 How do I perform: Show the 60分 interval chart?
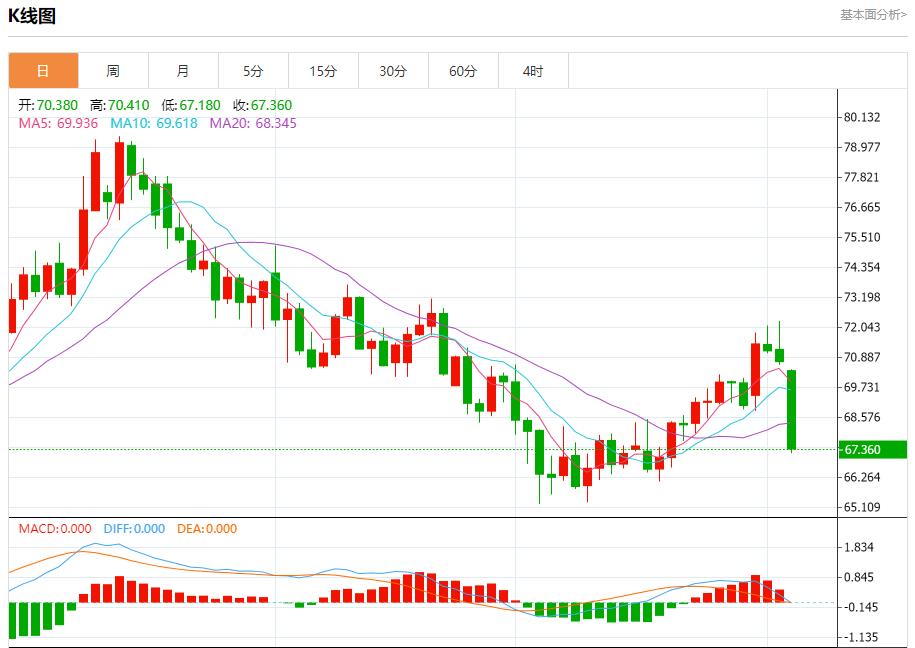(463, 71)
